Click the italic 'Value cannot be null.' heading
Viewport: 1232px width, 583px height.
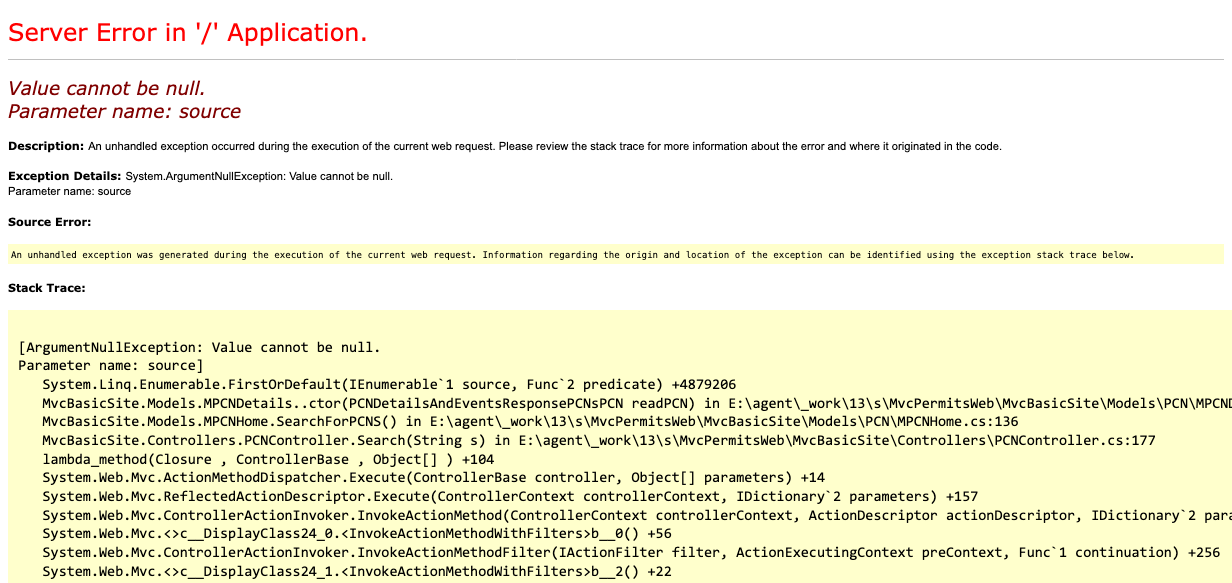click(107, 88)
